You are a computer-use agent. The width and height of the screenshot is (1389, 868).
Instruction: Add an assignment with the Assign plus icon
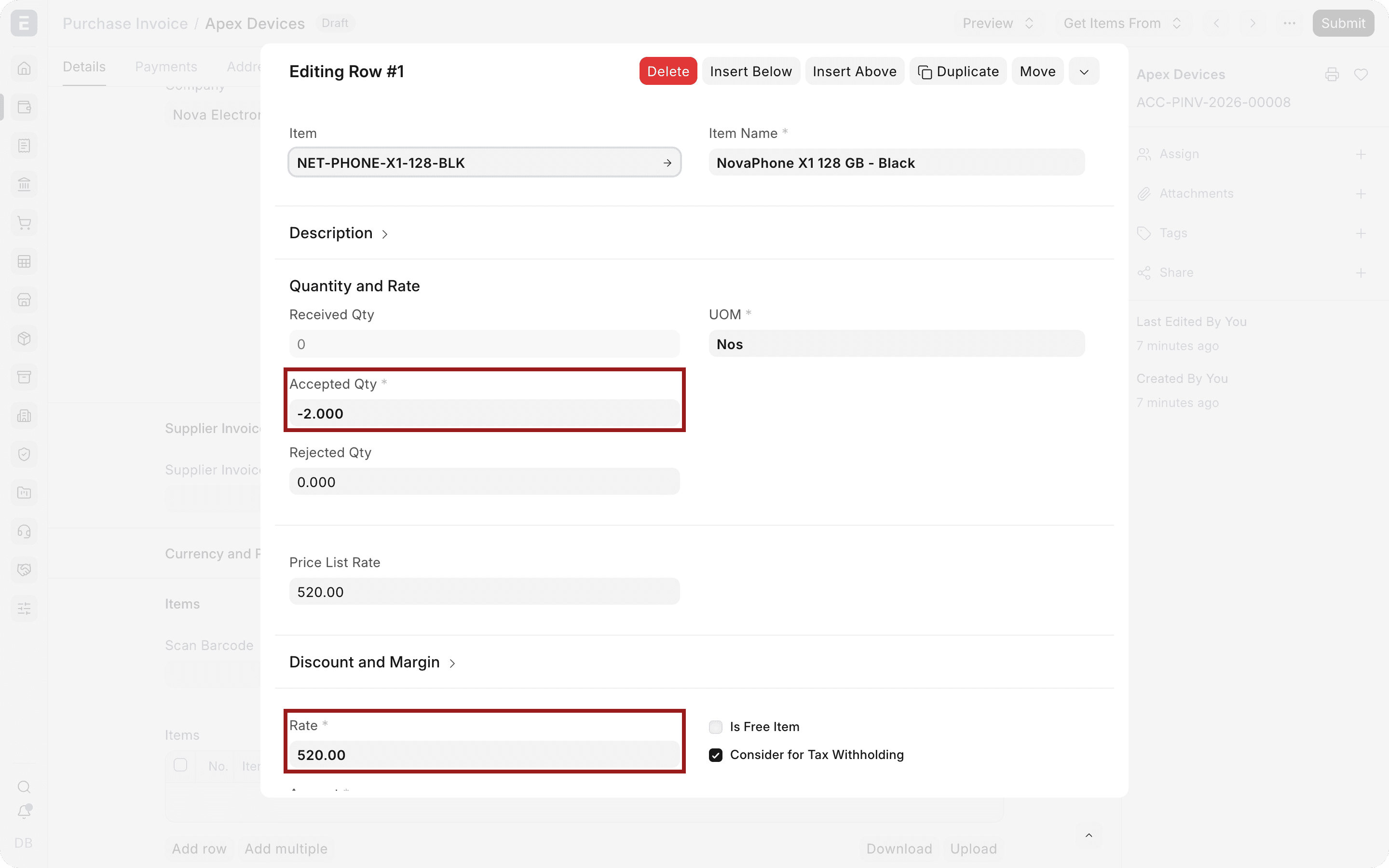pos(1361,154)
